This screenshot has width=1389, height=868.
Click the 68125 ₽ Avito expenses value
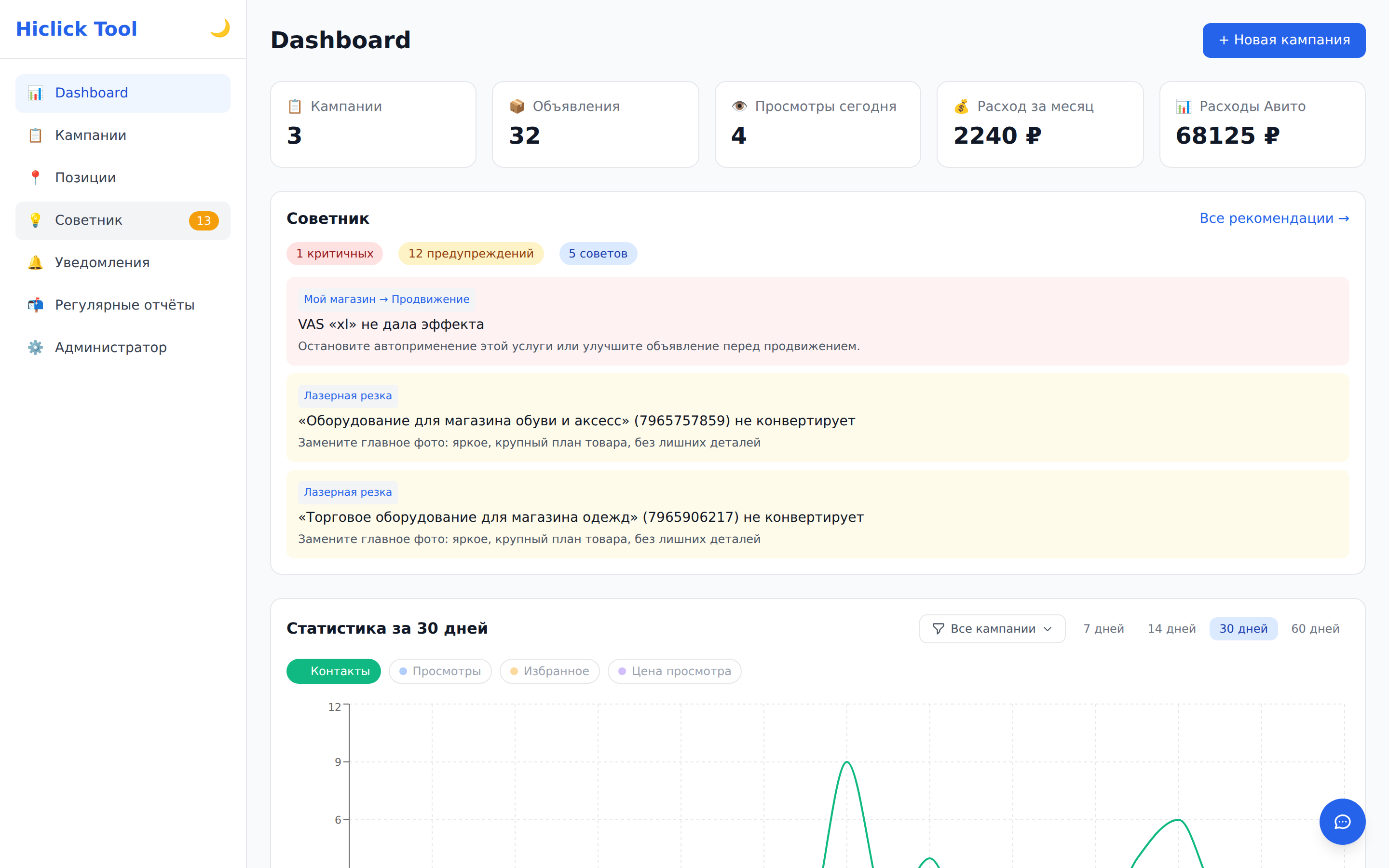click(x=1228, y=136)
